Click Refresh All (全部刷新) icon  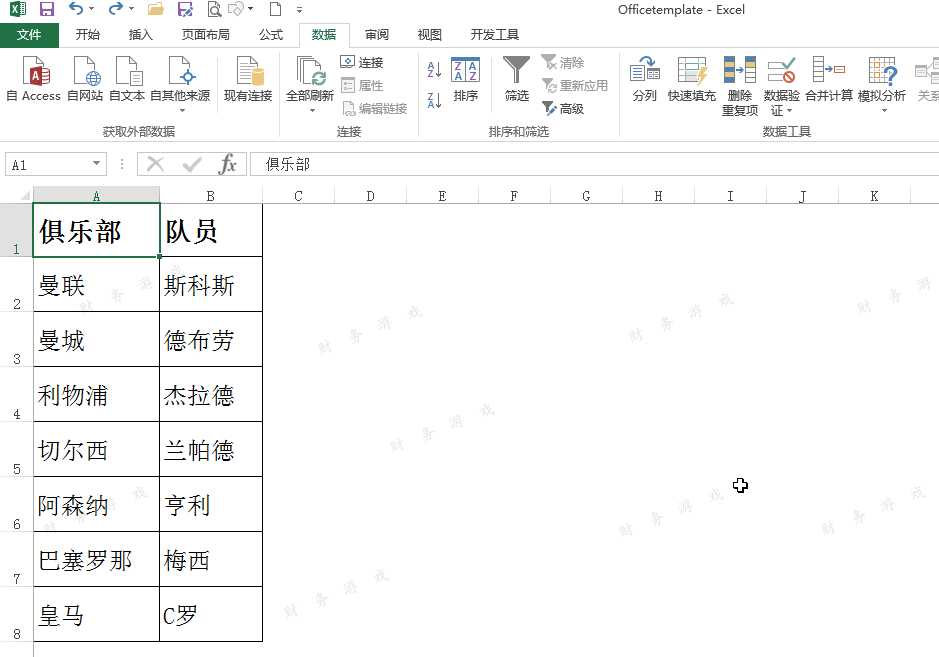point(310,72)
